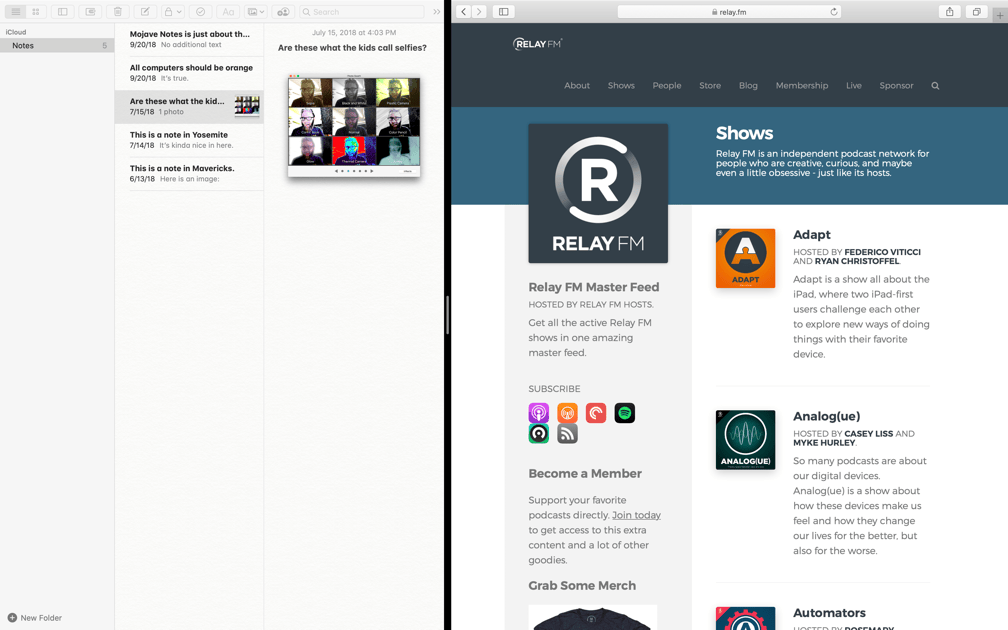
Task: Open the add photo media dropdown
Action: click(x=256, y=12)
